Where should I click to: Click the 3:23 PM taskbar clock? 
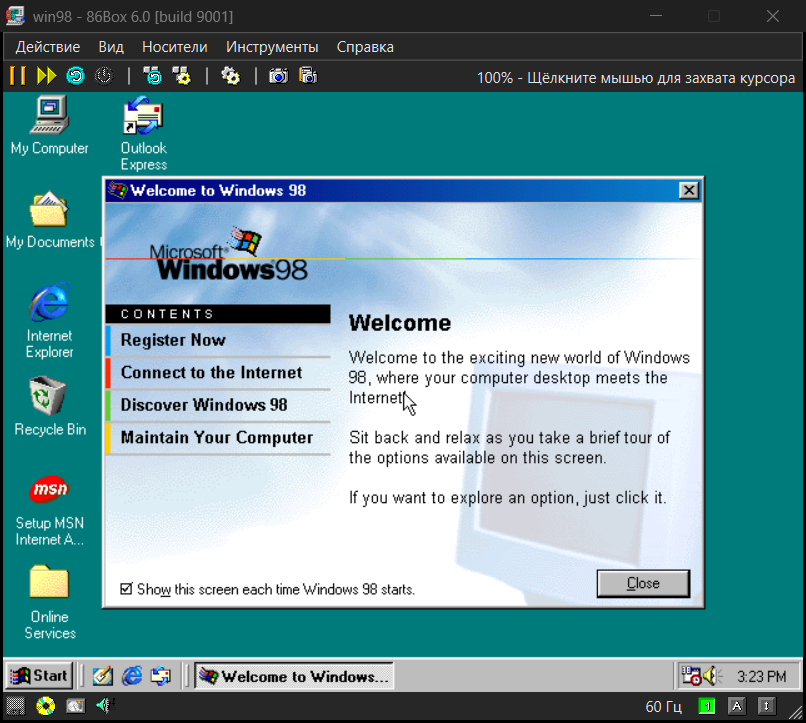tap(761, 676)
